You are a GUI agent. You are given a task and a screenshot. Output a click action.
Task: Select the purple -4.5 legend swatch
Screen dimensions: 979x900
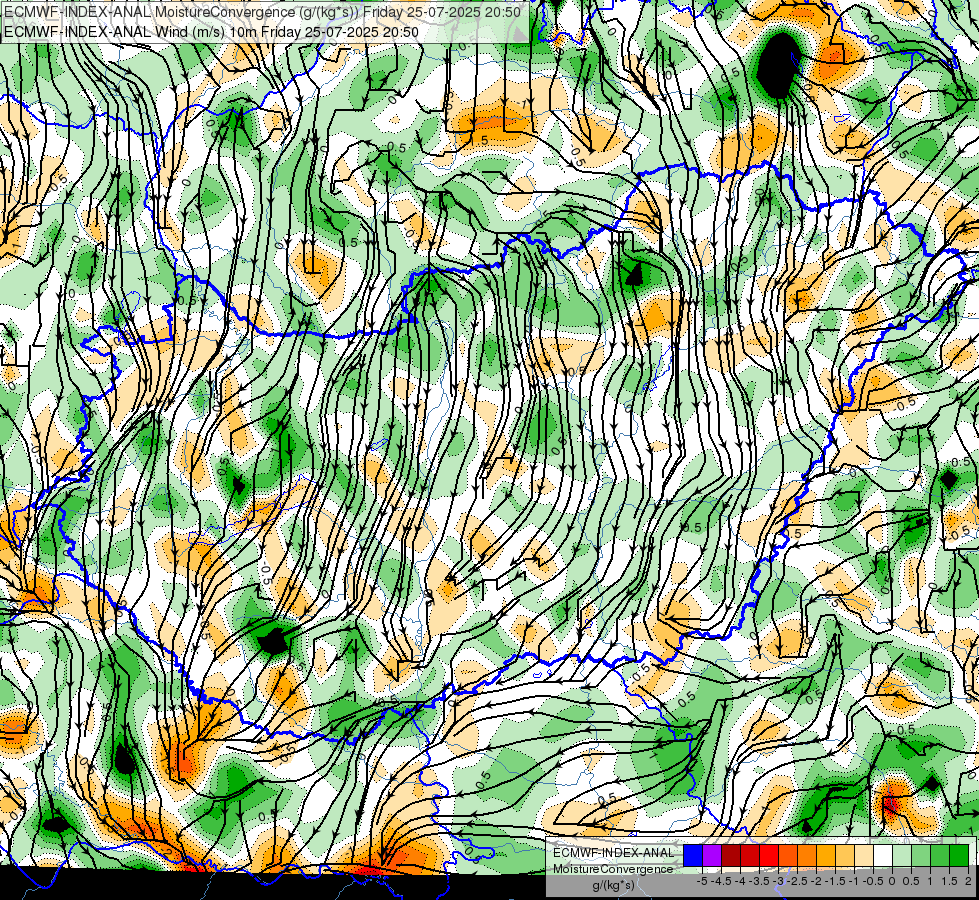click(712, 856)
